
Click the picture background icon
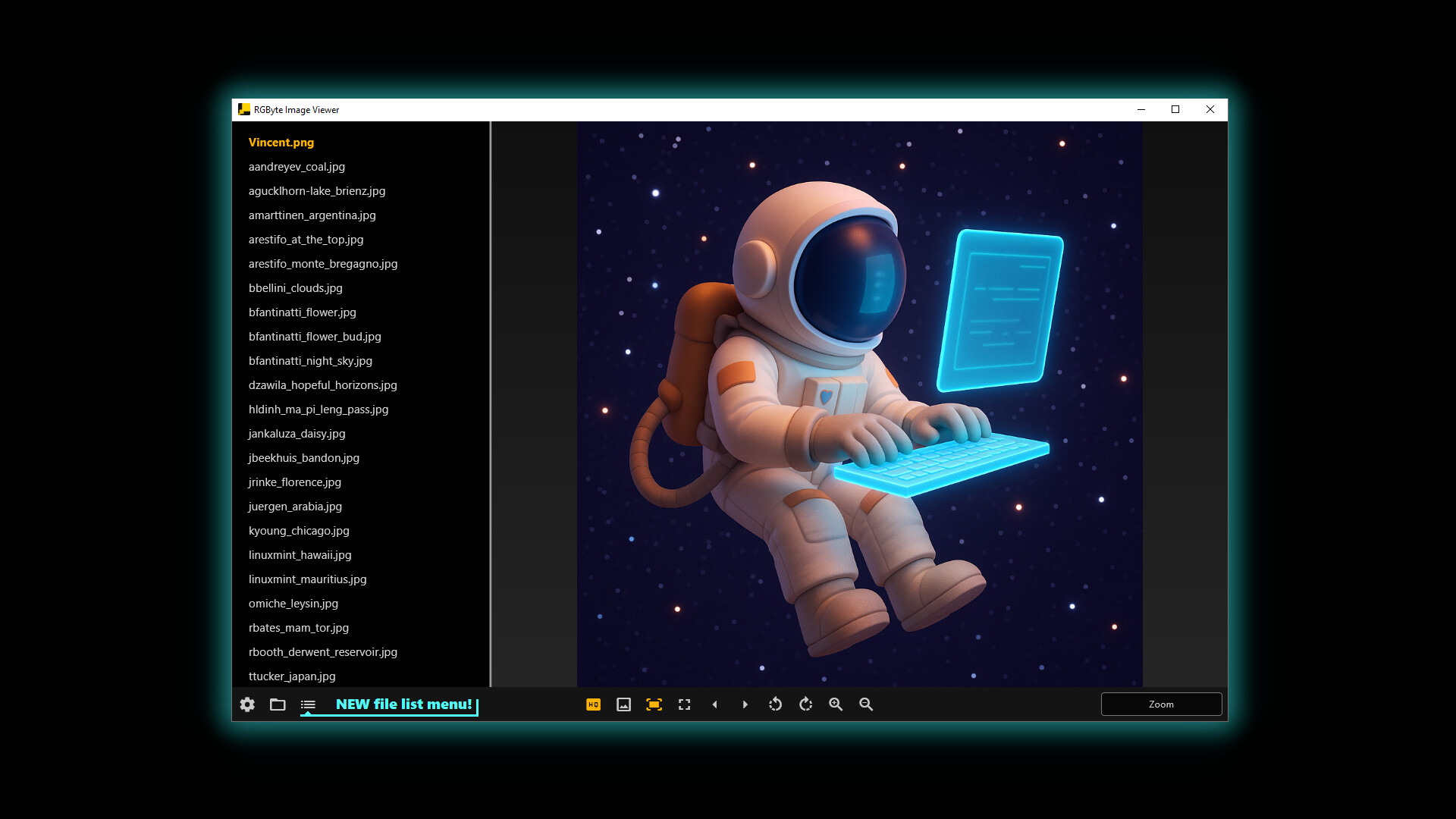coord(623,704)
